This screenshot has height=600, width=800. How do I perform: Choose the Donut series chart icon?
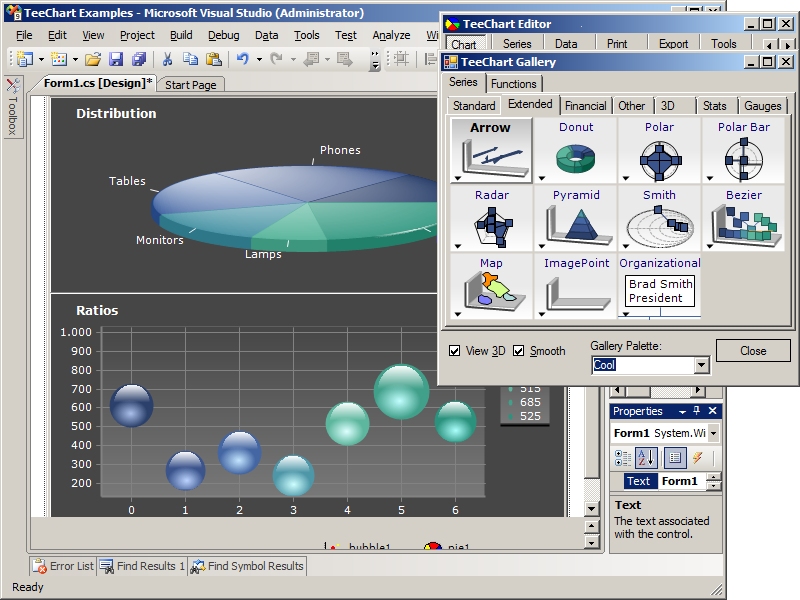point(576,150)
